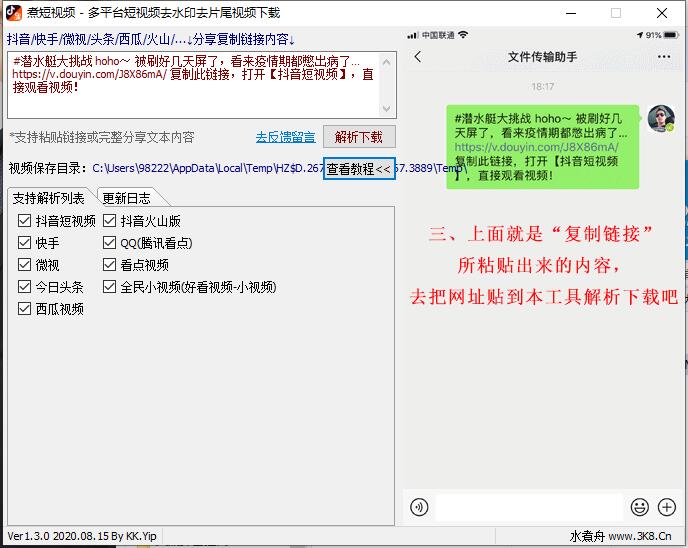Click the 解析下载 button
Viewport: 688px width, 548px height.
(359, 137)
